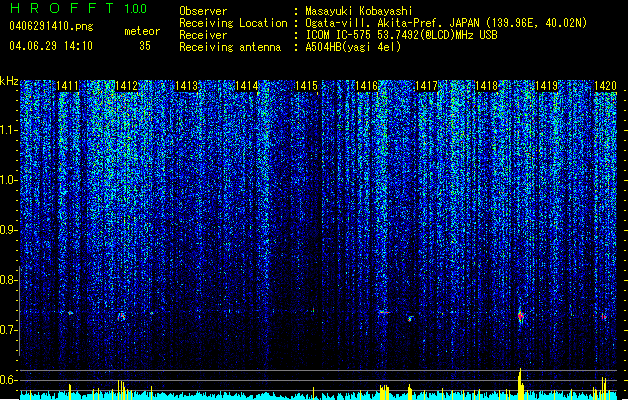Click the 1.1 kHz axis label

(8, 130)
